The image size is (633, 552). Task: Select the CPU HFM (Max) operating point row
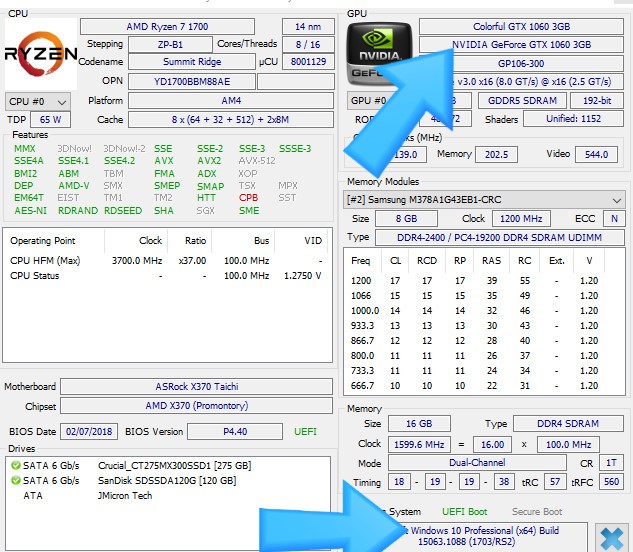click(166, 260)
